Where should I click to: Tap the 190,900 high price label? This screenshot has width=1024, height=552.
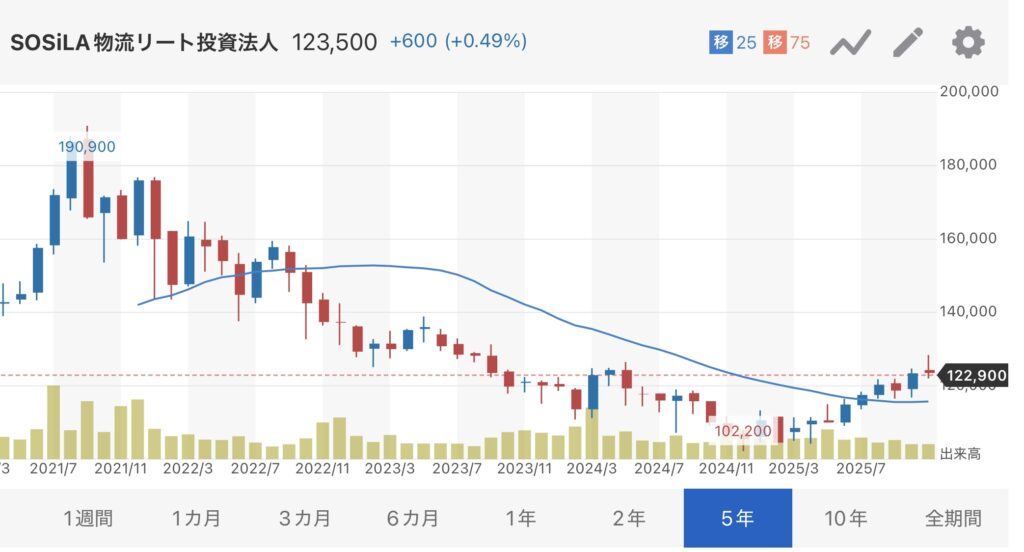87,147
